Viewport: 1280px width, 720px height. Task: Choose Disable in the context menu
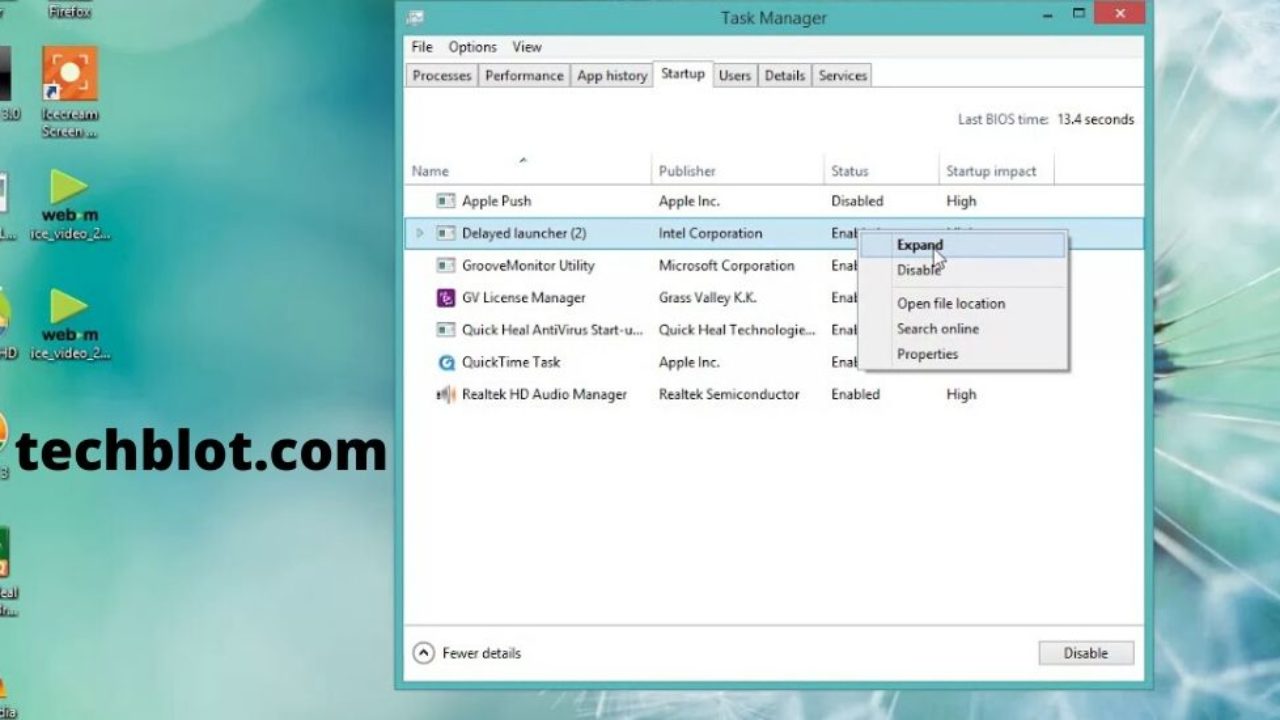pos(963,270)
